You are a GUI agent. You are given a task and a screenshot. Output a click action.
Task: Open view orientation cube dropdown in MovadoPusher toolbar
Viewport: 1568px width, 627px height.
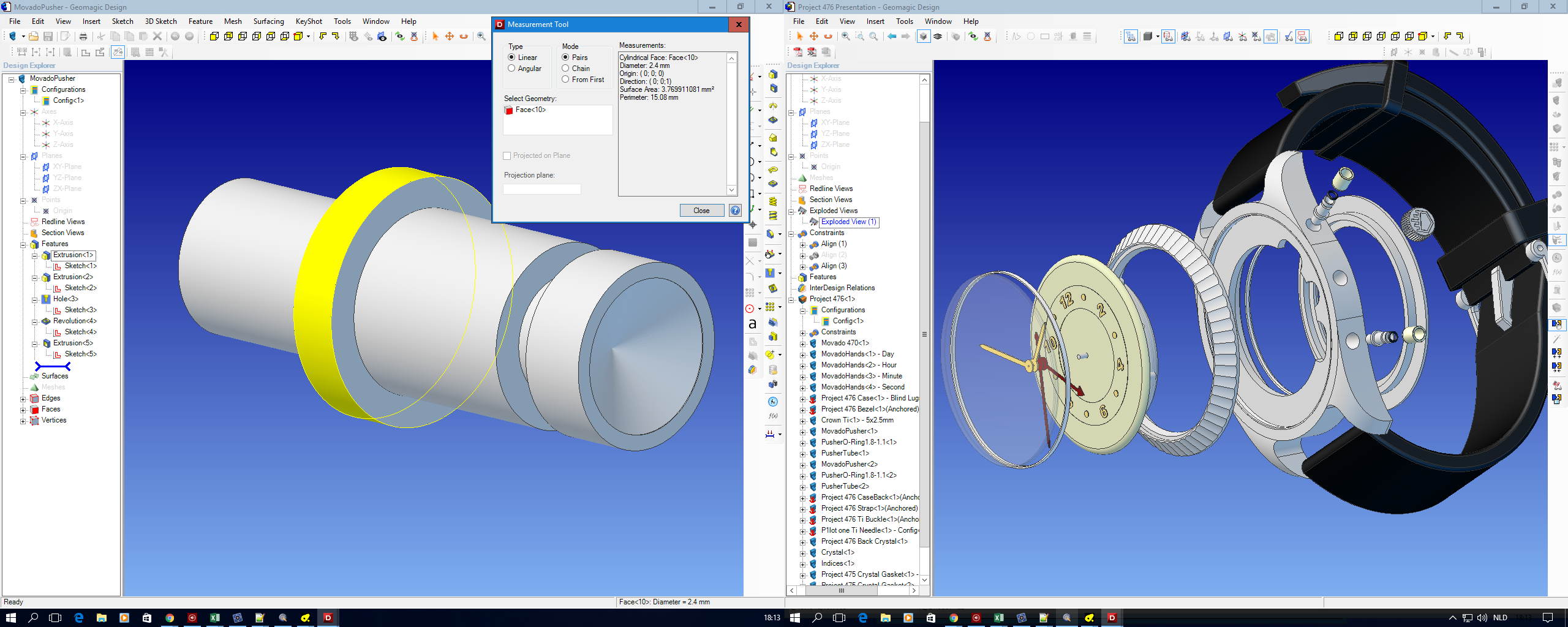(308, 37)
